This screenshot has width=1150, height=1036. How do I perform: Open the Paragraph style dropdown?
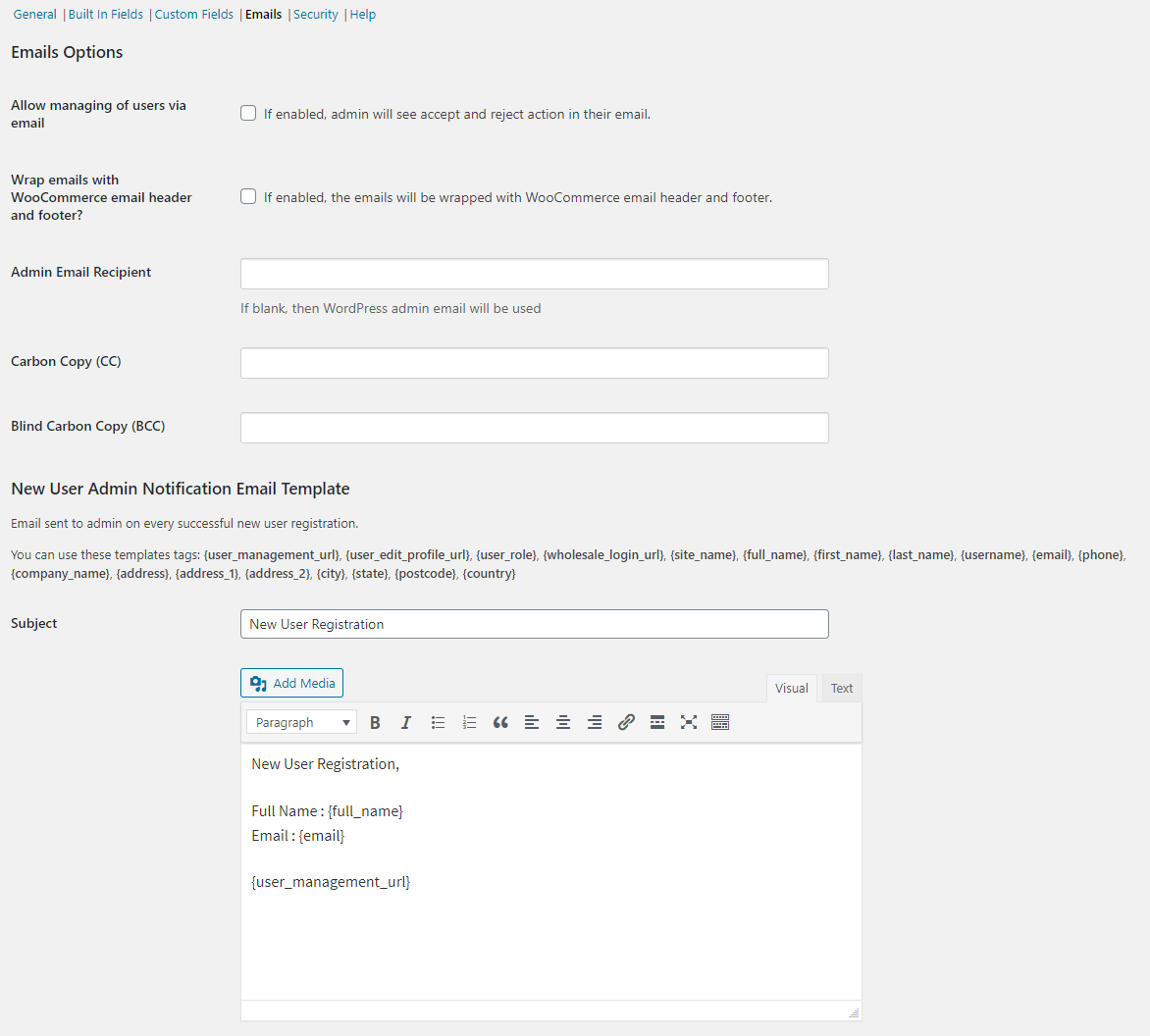point(301,721)
